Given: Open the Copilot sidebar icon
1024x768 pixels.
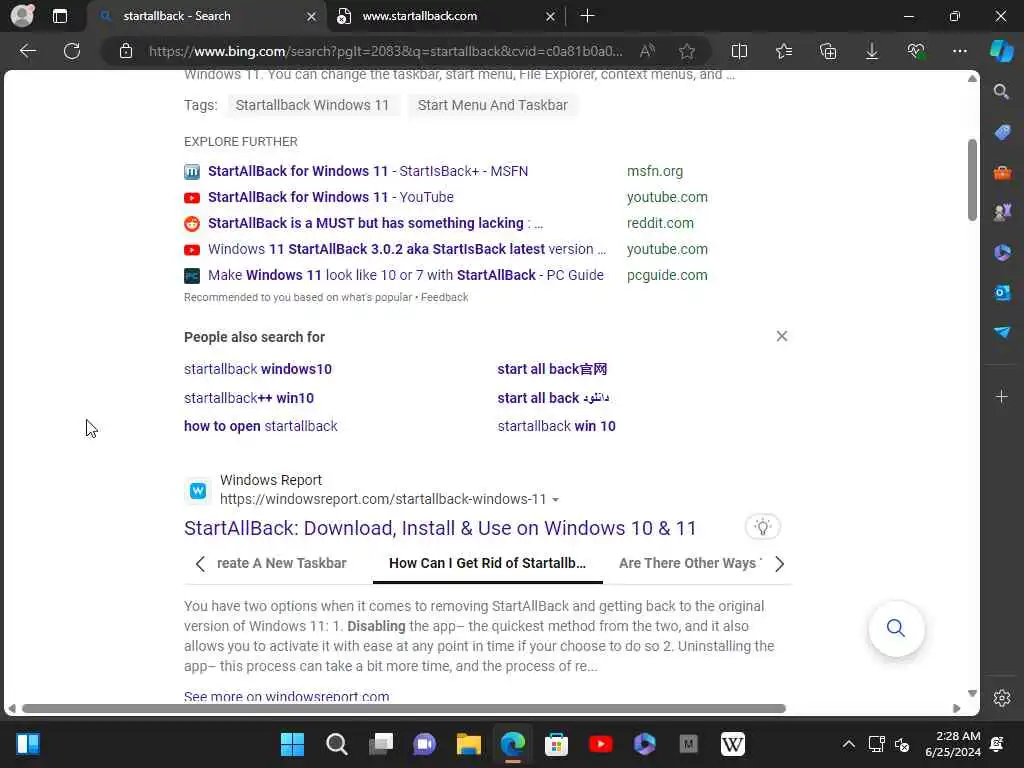Looking at the screenshot, I should 1002,51.
